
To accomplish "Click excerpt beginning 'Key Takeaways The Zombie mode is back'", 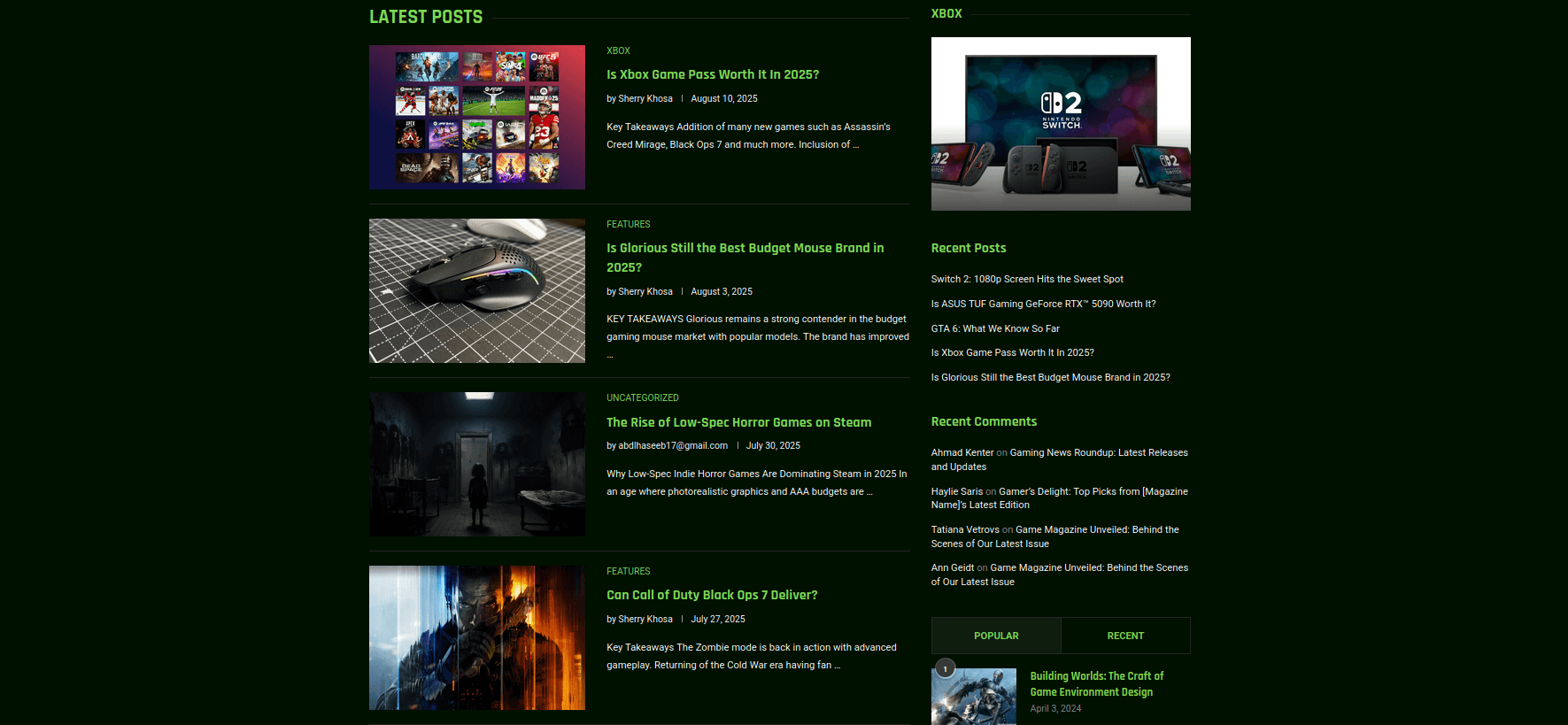I will (752, 656).
